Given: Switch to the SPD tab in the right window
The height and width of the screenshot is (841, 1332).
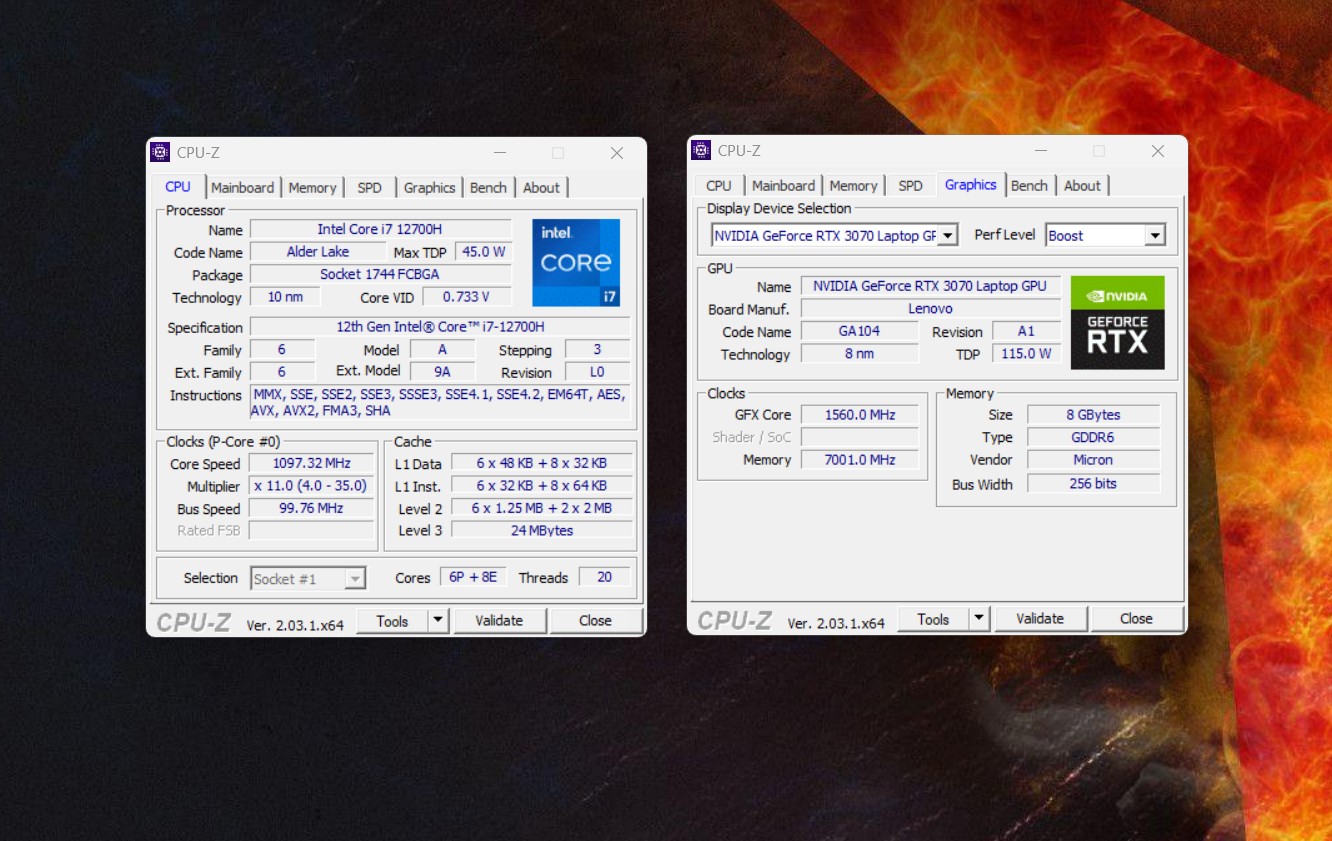Looking at the screenshot, I should pos(910,186).
